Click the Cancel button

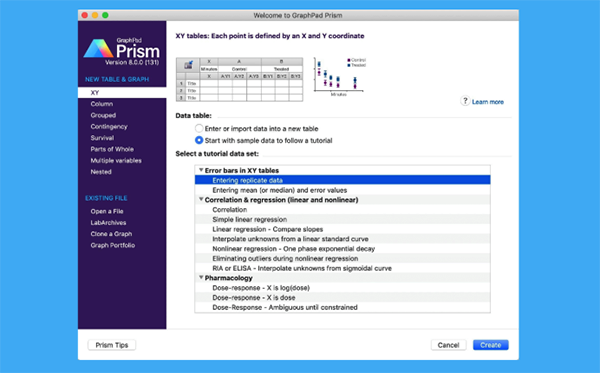pyautogui.click(x=448, y=345)
